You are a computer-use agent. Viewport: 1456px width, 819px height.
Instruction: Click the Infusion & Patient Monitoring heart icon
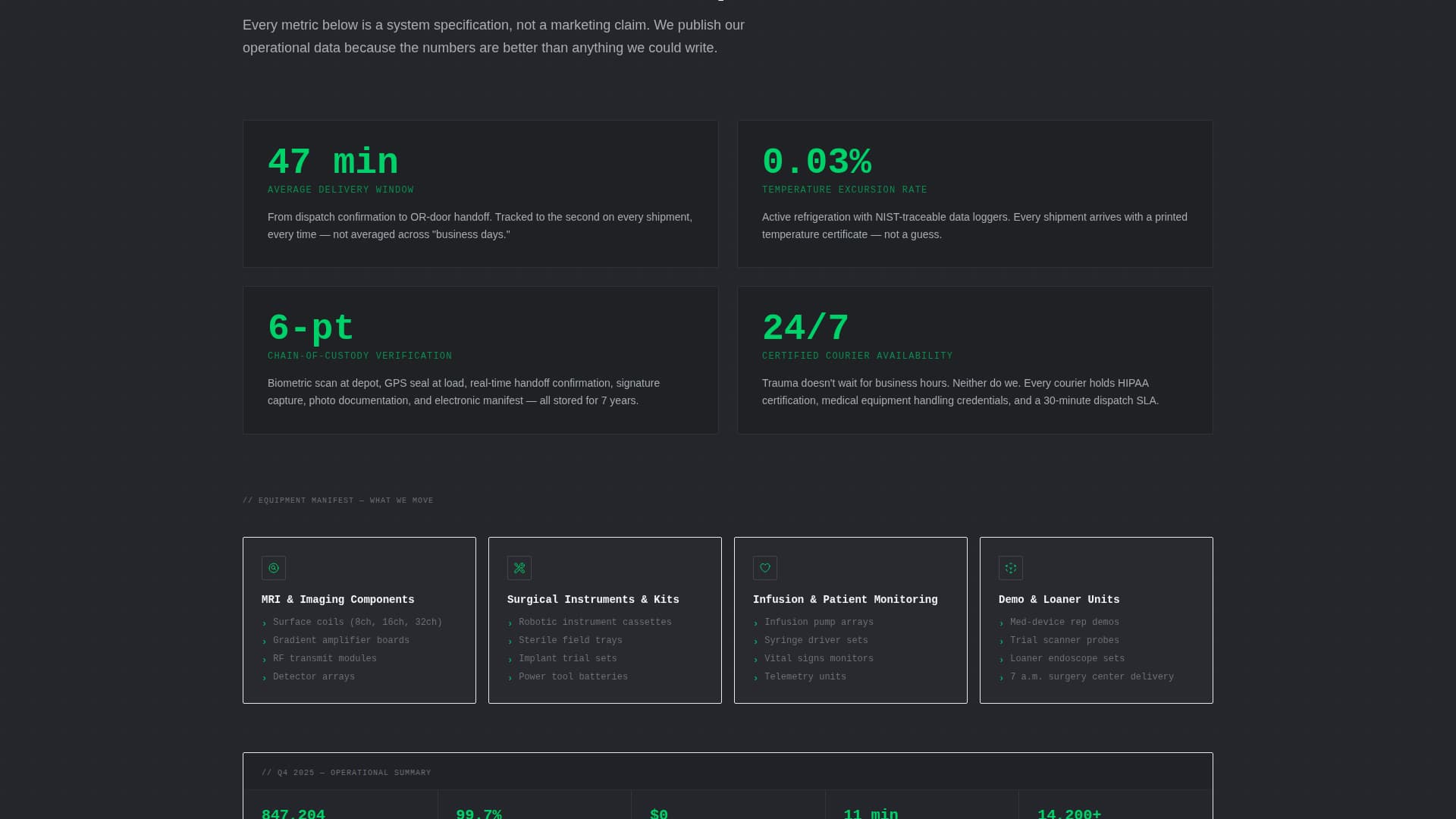[x=765, y=568]
